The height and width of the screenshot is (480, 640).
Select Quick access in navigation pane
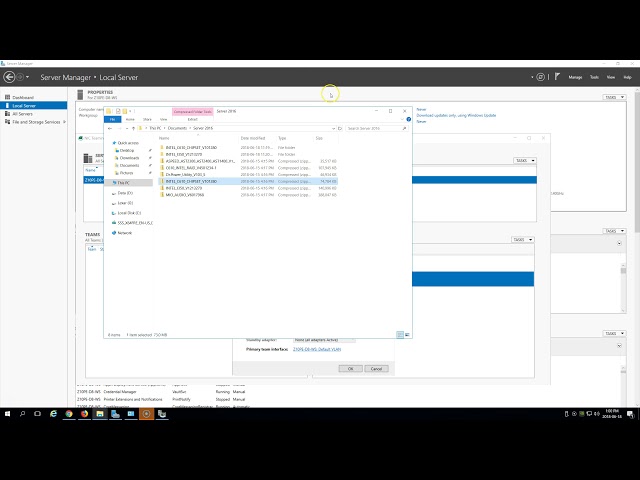point(128,143)
